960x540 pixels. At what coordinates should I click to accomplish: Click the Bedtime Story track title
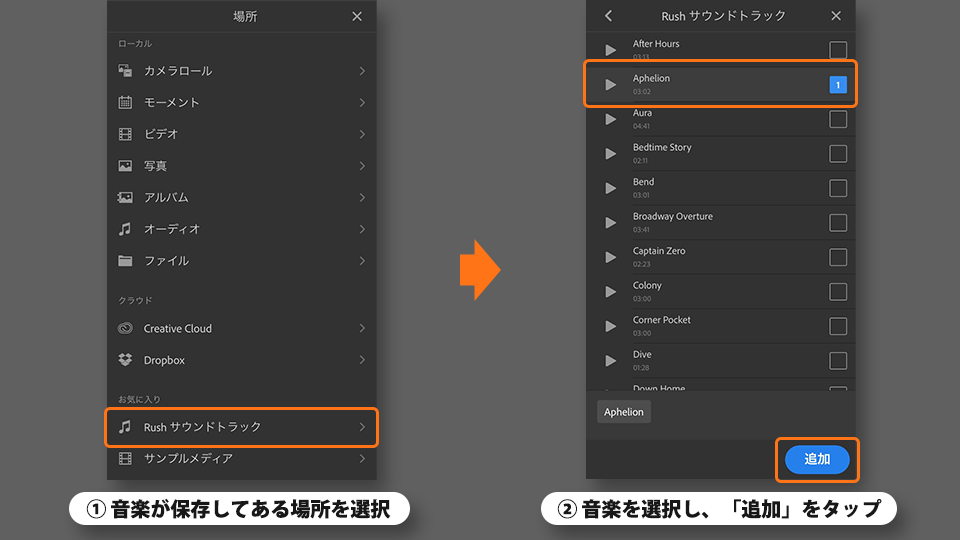662,148
